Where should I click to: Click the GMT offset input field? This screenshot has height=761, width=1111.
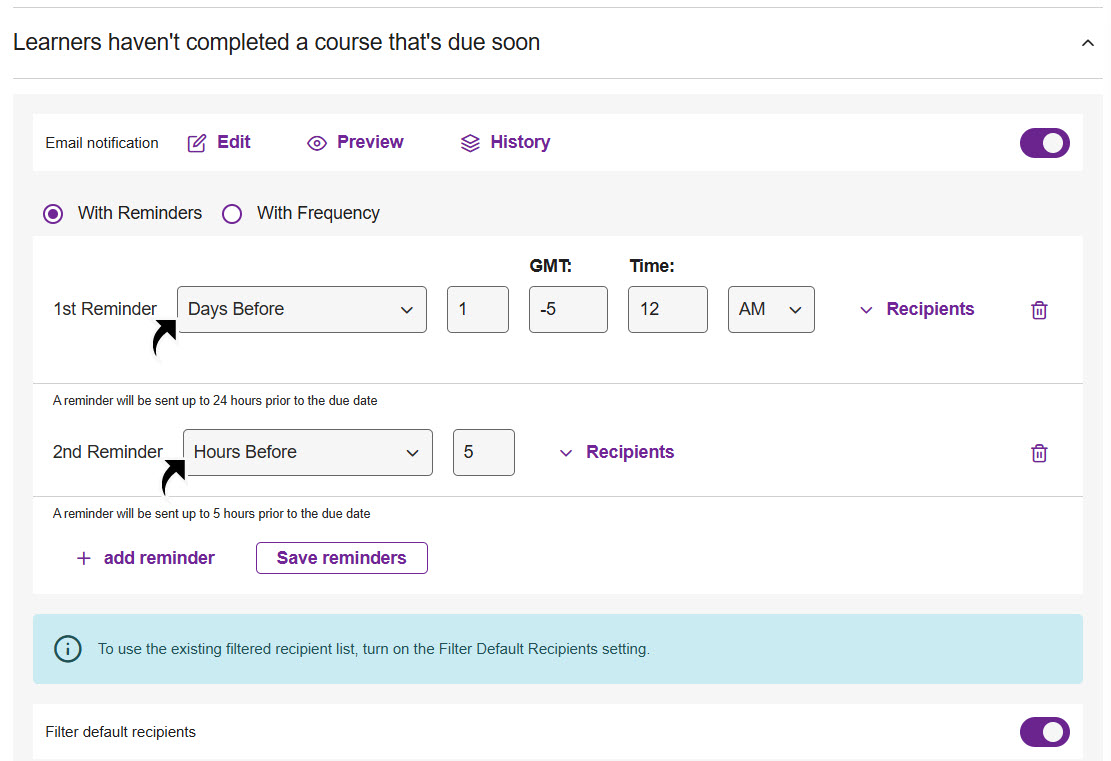(x=567, y=309)
